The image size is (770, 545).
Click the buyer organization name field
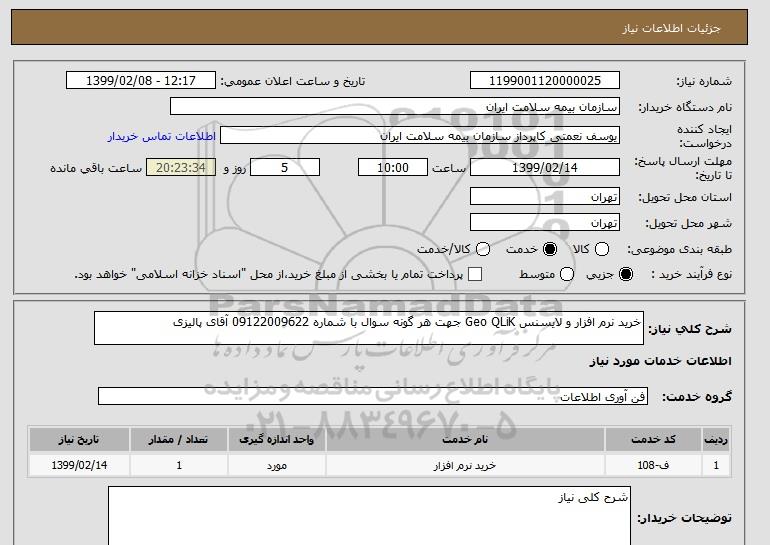point(395,107)
